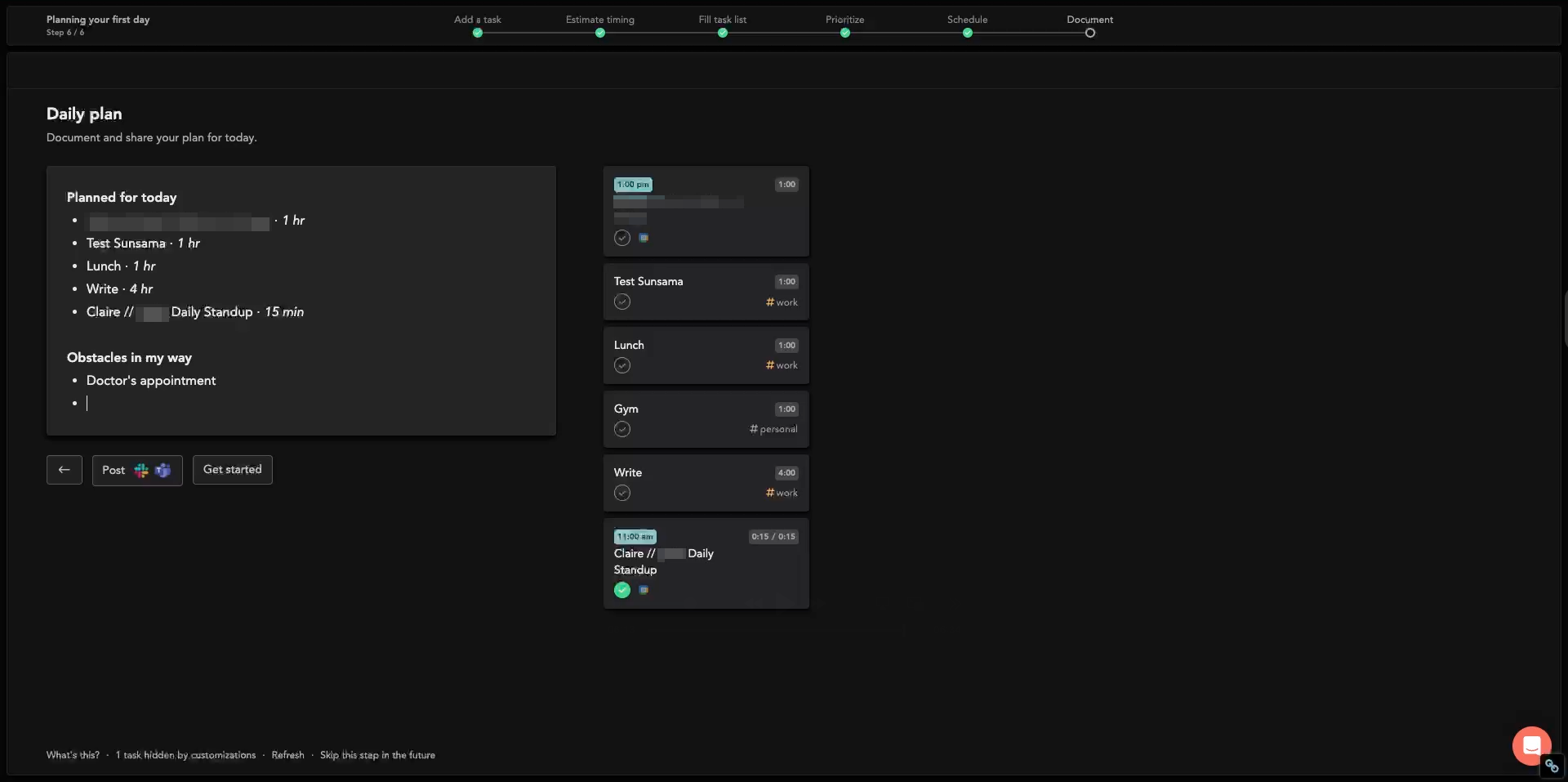The width and height of the screenshot is (1568, 782).
Task: Mark Gym task complete
Action: (x=622, y=429)
